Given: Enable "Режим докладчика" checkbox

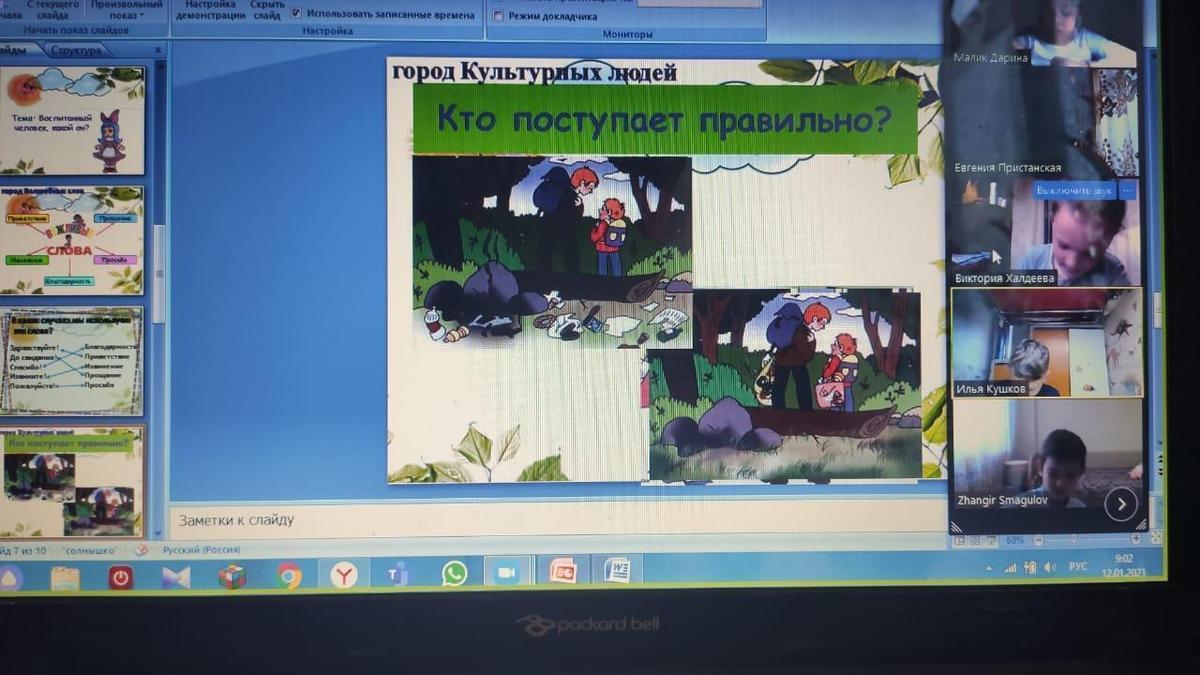Looking at the screenshot, I should (x=498, y=16).
